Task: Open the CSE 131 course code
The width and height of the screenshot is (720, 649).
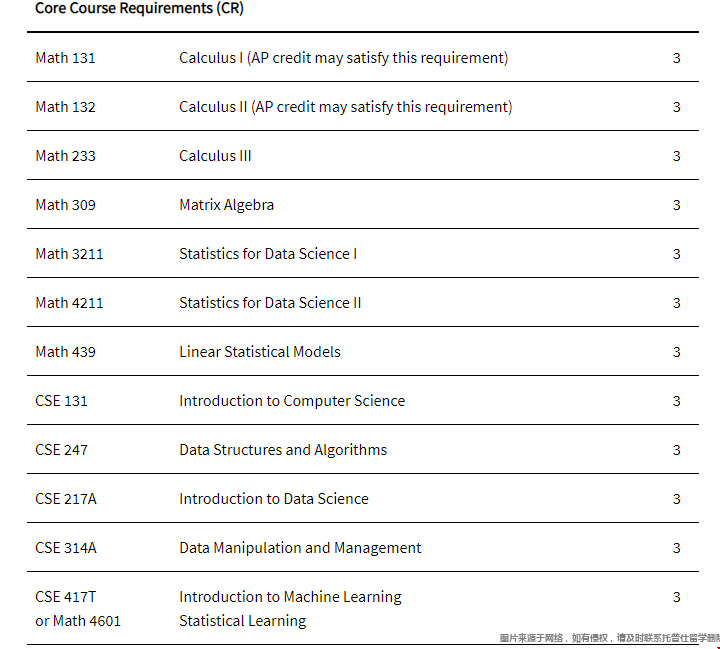Action: click(x=61, y=401)
